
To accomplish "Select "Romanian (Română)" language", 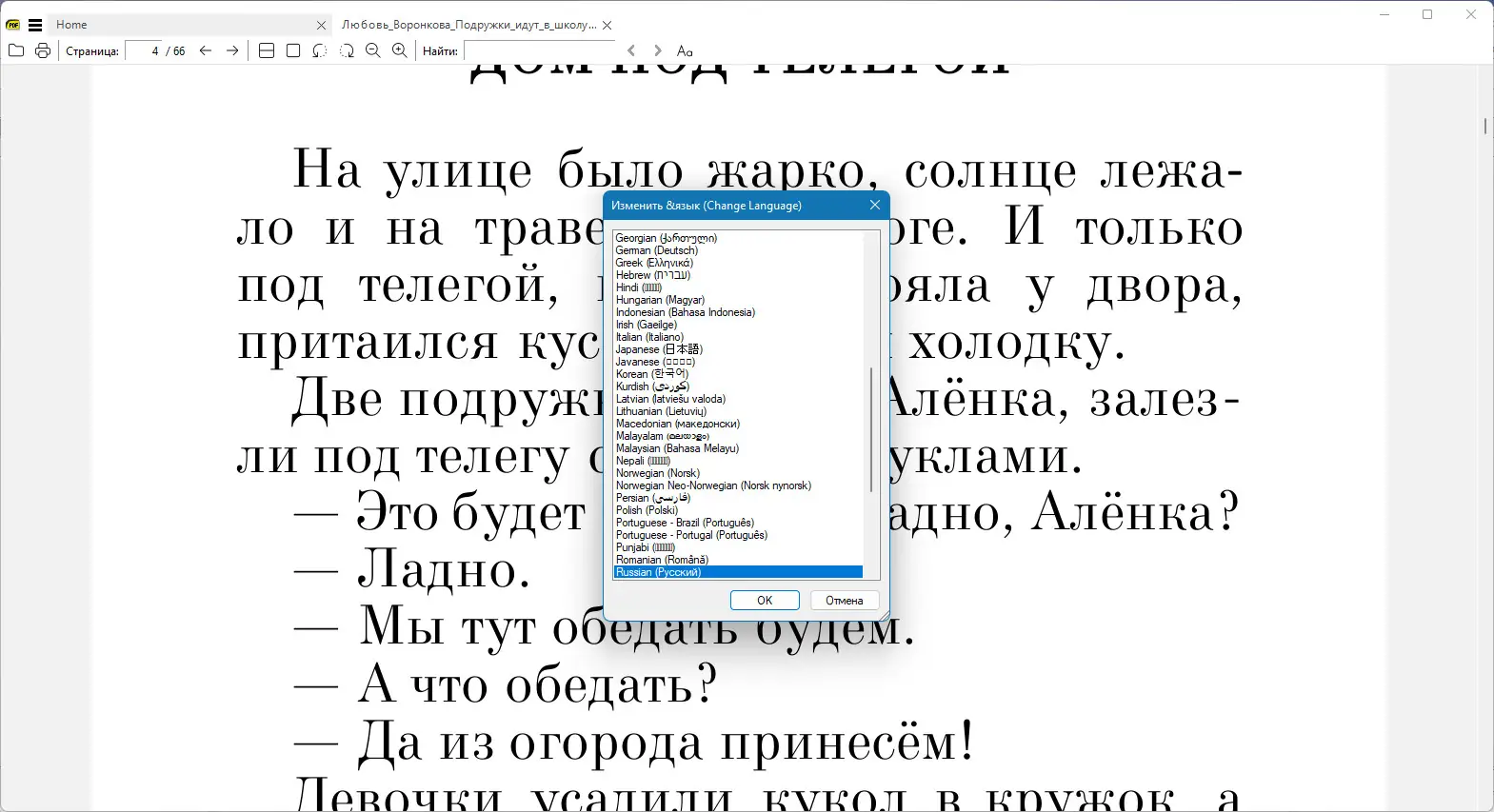I will tap(737, 560).
